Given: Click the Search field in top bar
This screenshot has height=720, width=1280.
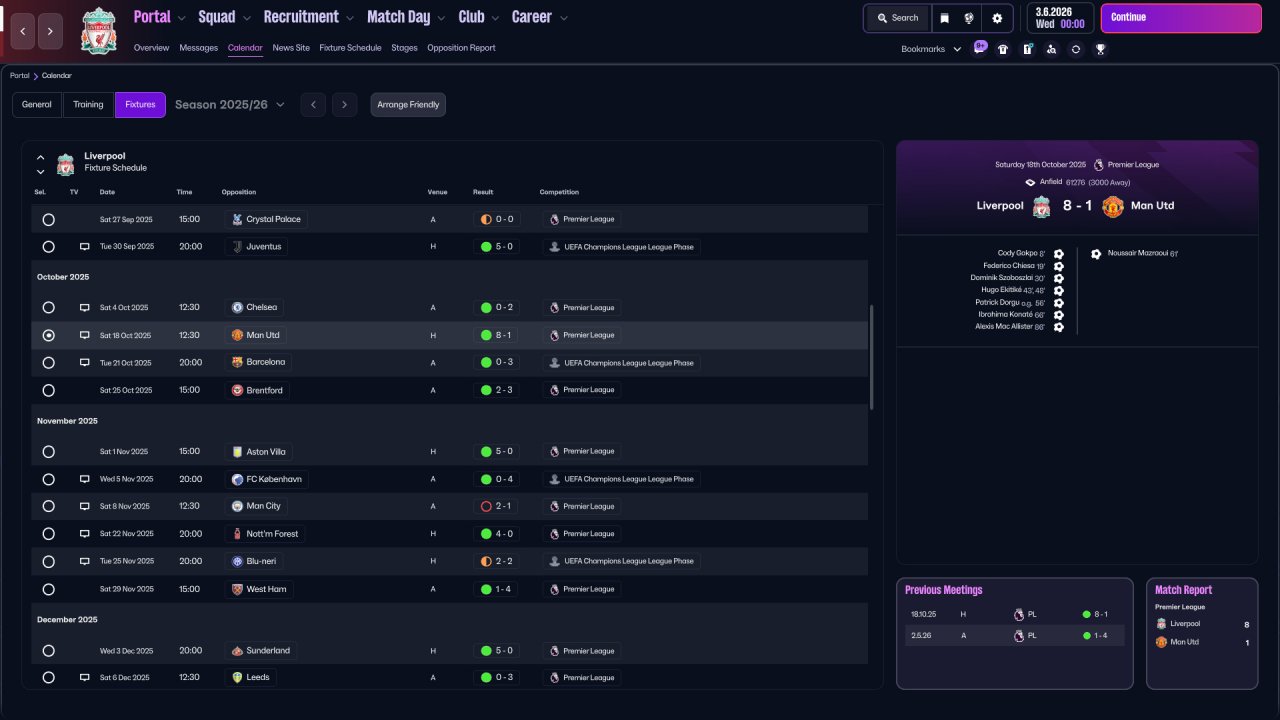Looking at the screenshot, I should [x=897, y=18].
